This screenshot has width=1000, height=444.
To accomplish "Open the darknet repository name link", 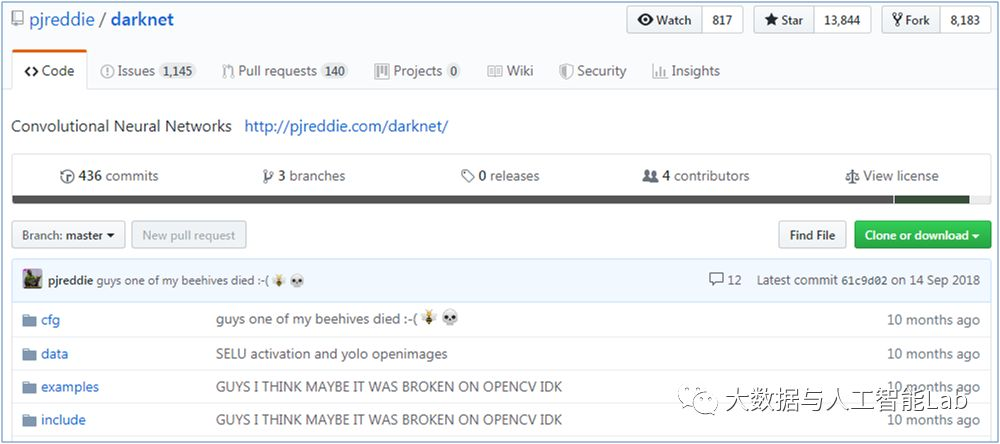I will coord(142,20).
